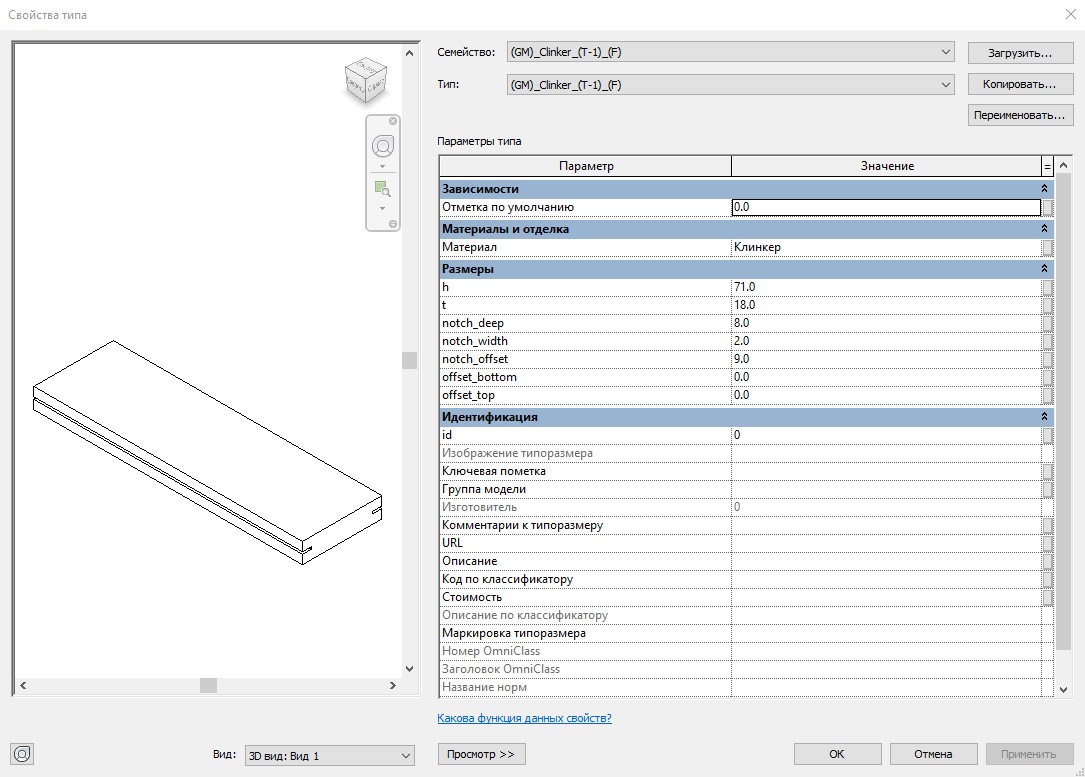Open the Какова функция данных свойств link
1085x777 pixels.
click(x=524, y=718)
